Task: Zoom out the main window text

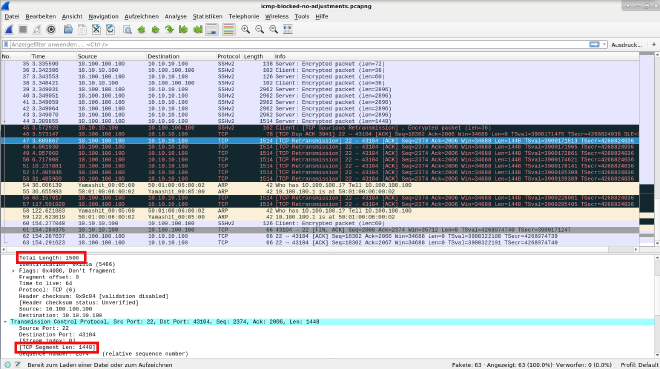Action: (x=259, y=29)
